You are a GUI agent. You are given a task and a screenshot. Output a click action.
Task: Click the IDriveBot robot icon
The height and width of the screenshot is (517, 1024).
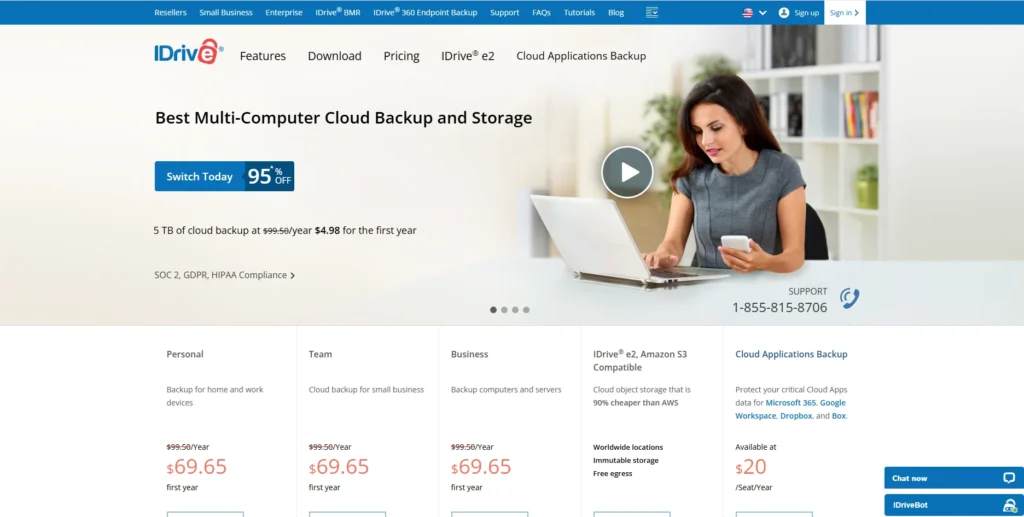pos(1010,505)
